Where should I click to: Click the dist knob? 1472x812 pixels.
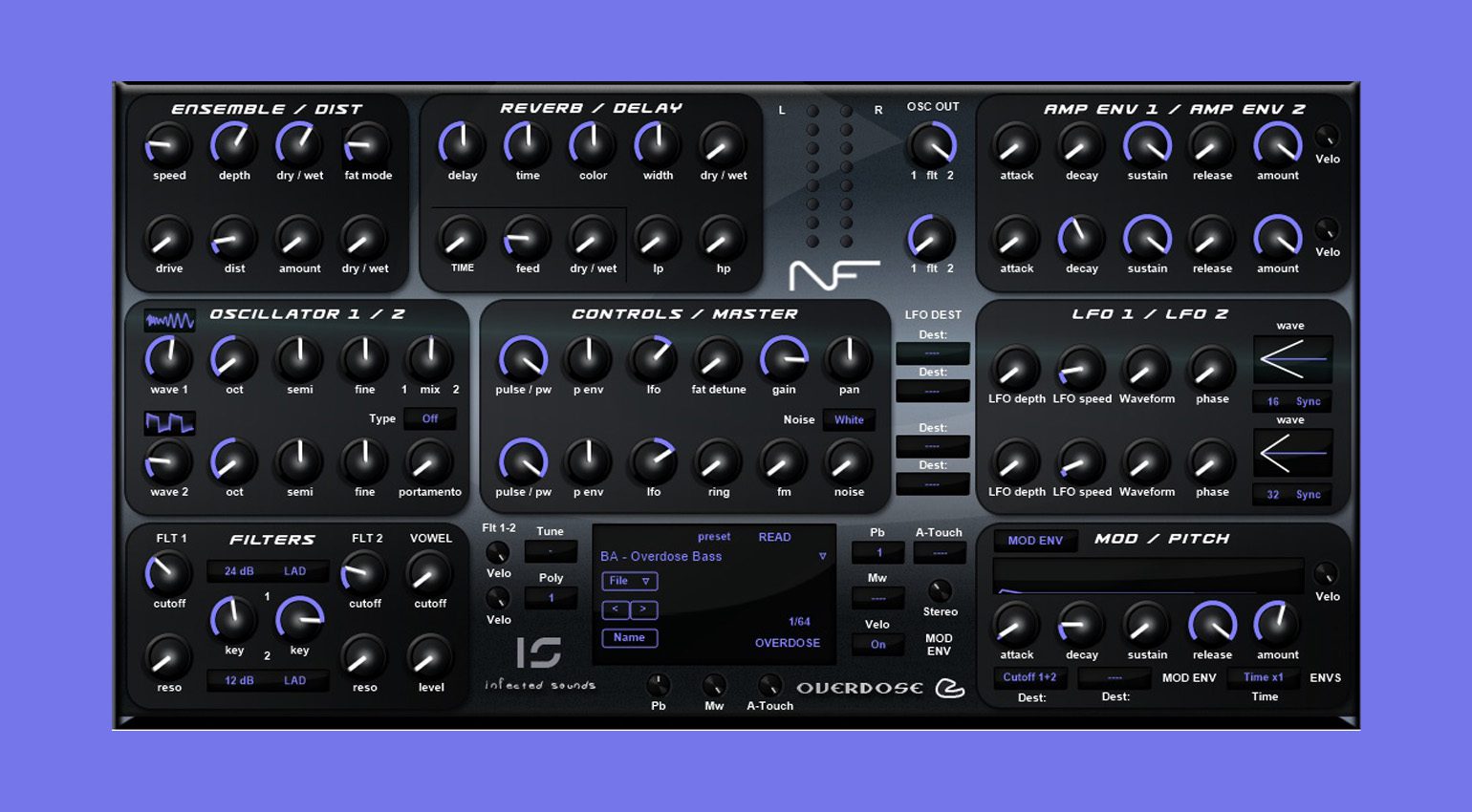(x=234, y=240)
